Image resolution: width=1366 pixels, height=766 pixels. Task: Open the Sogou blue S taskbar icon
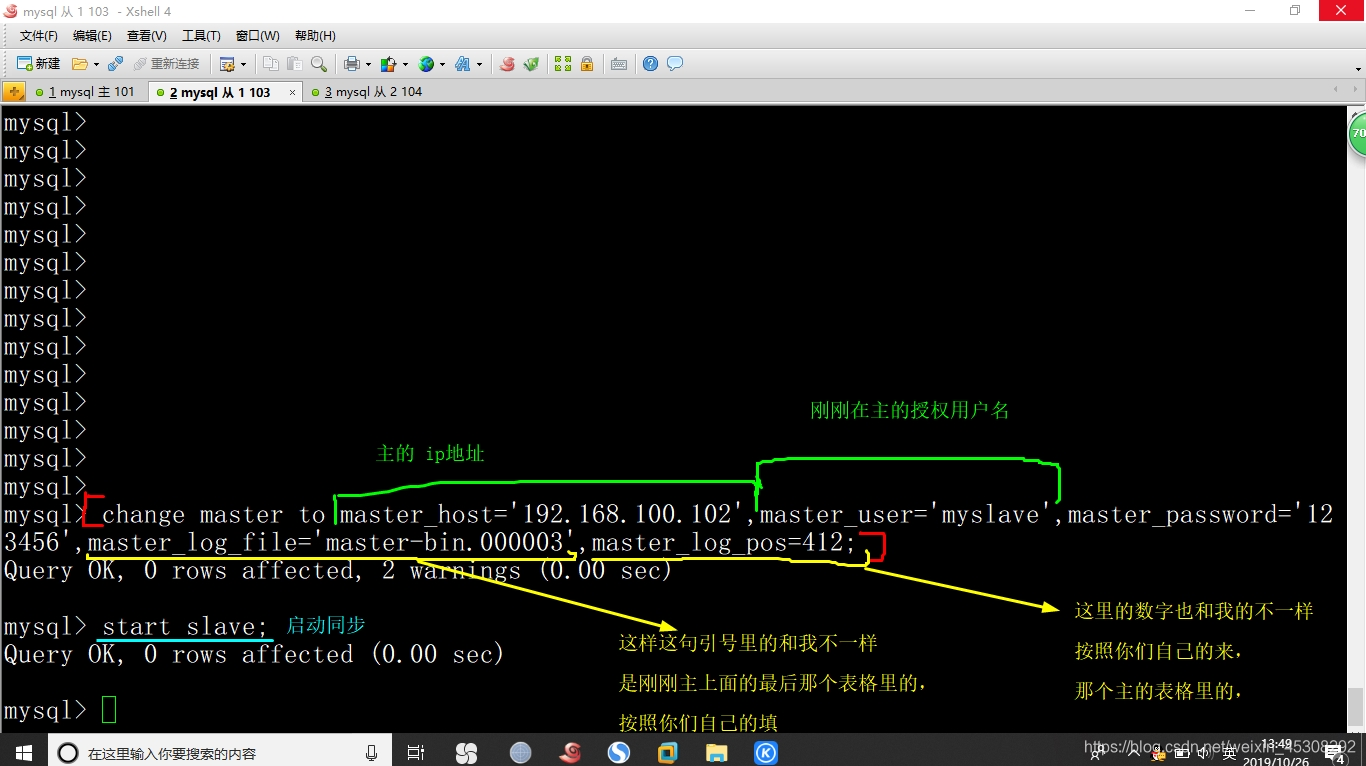click(x=619, y=752)
